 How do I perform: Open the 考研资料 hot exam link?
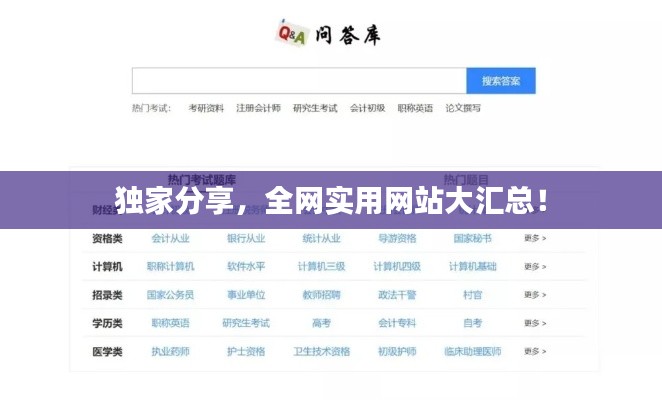(206, 108)
